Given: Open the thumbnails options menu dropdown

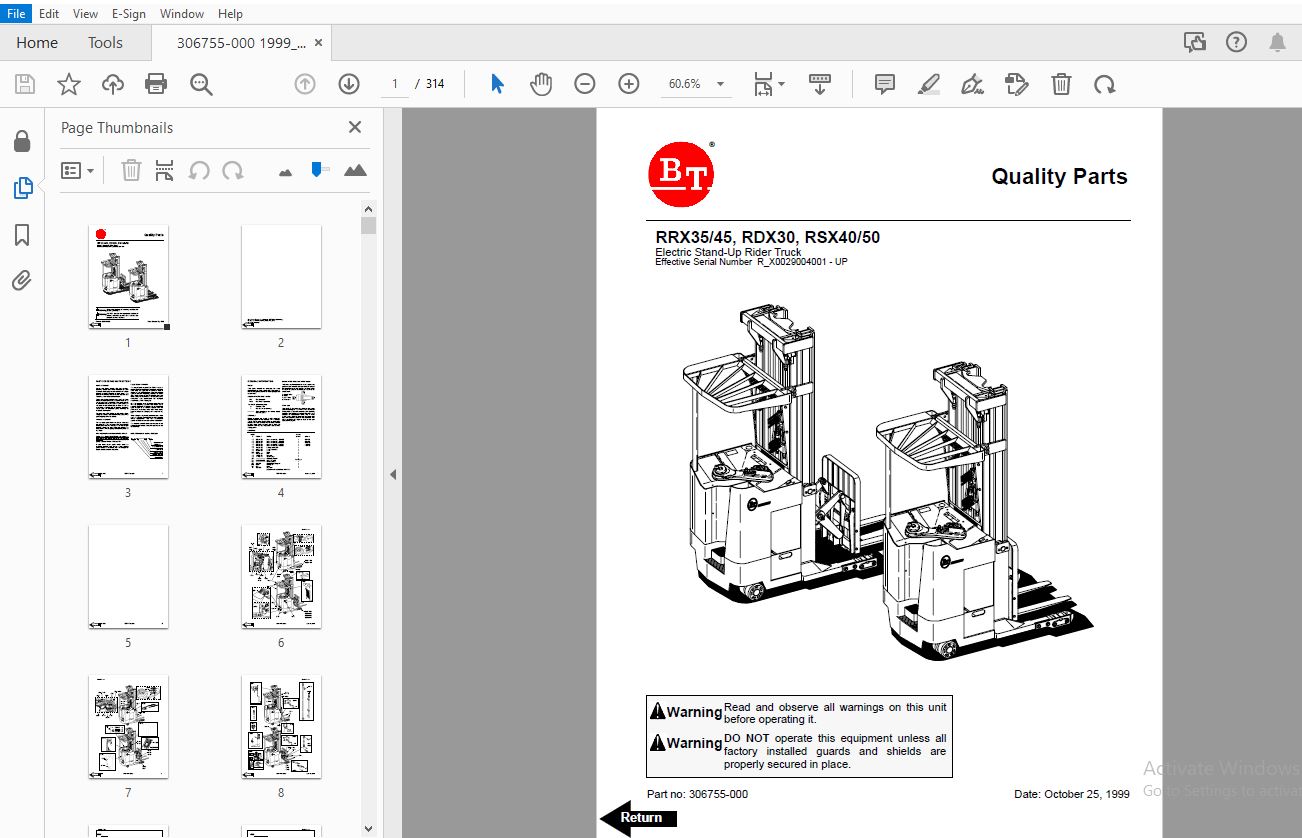Looking at the screenshot, I should (77, 171).
